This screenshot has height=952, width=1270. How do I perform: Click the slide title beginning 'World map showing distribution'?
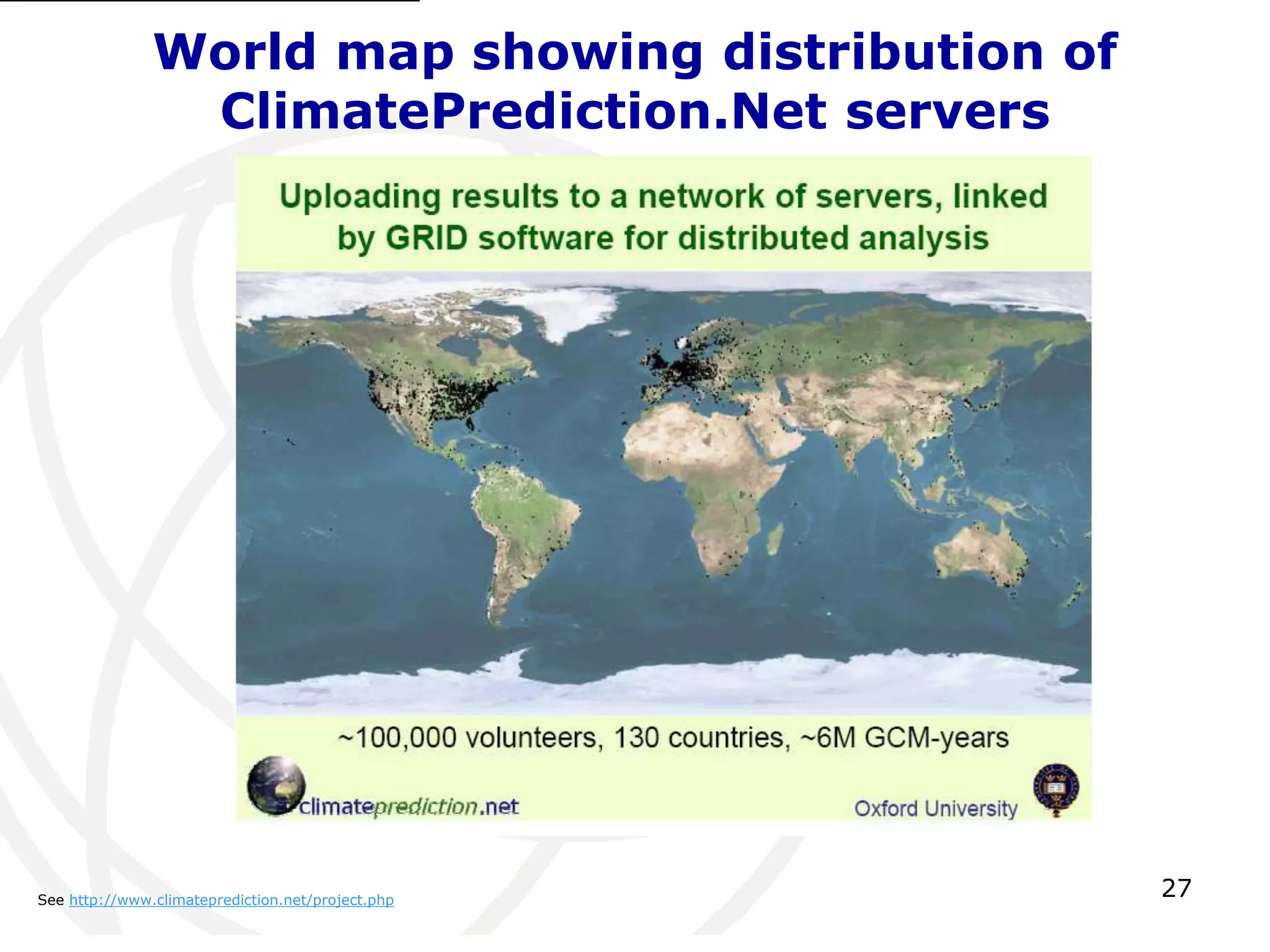(636, 81)
